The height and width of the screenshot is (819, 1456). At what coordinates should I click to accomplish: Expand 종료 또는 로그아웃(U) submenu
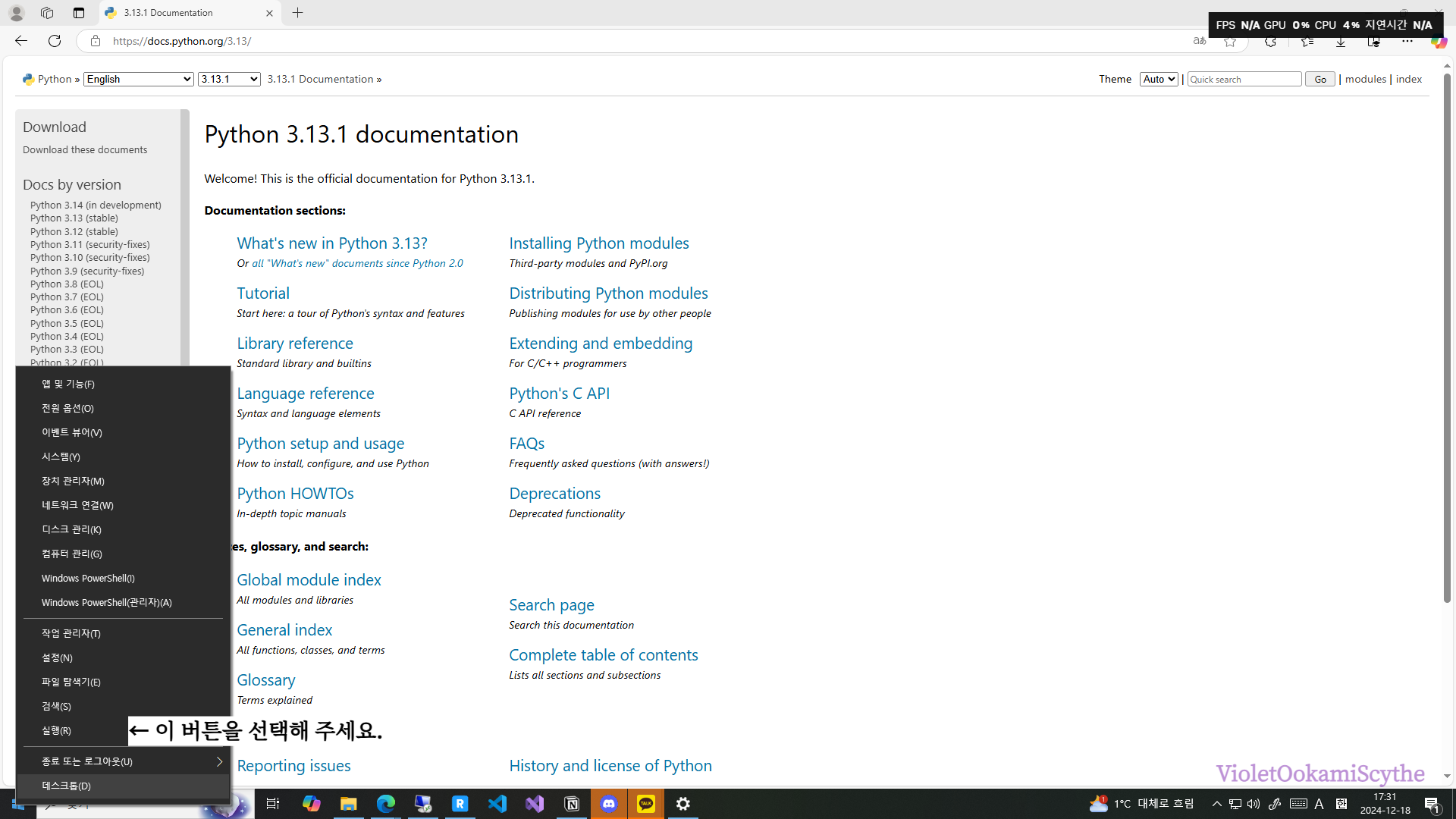point(123,761)
